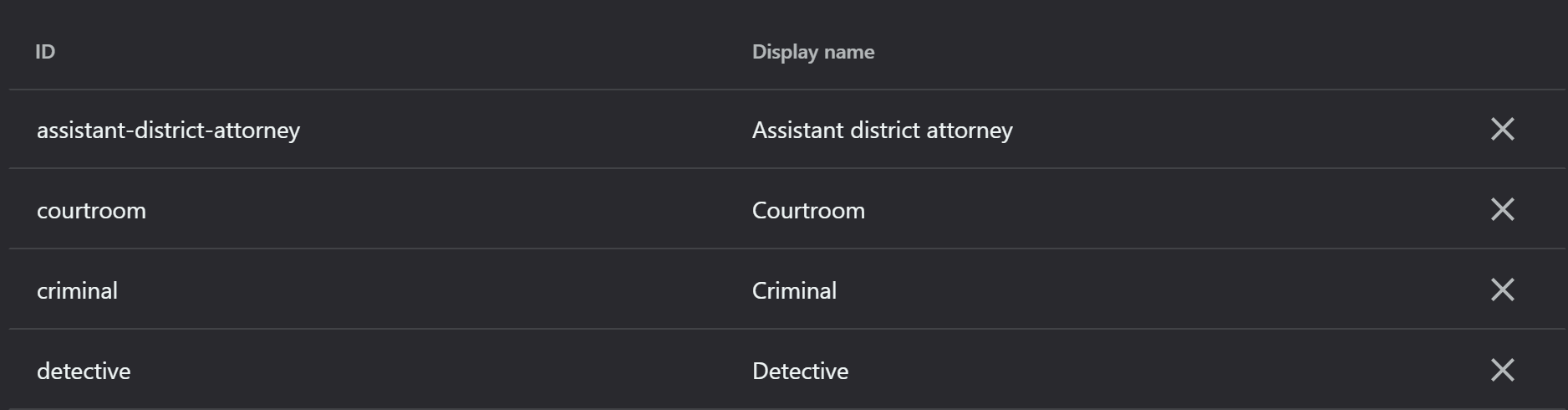Select the courtroom ID cell
The image size is (1568, 410).
click(x=91, y=210)
